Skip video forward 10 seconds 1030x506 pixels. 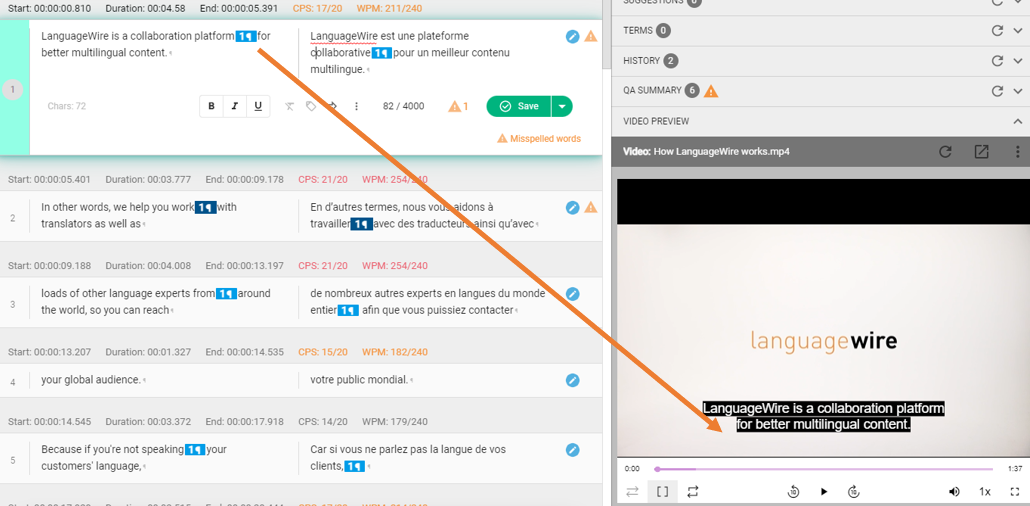point(854,492)
